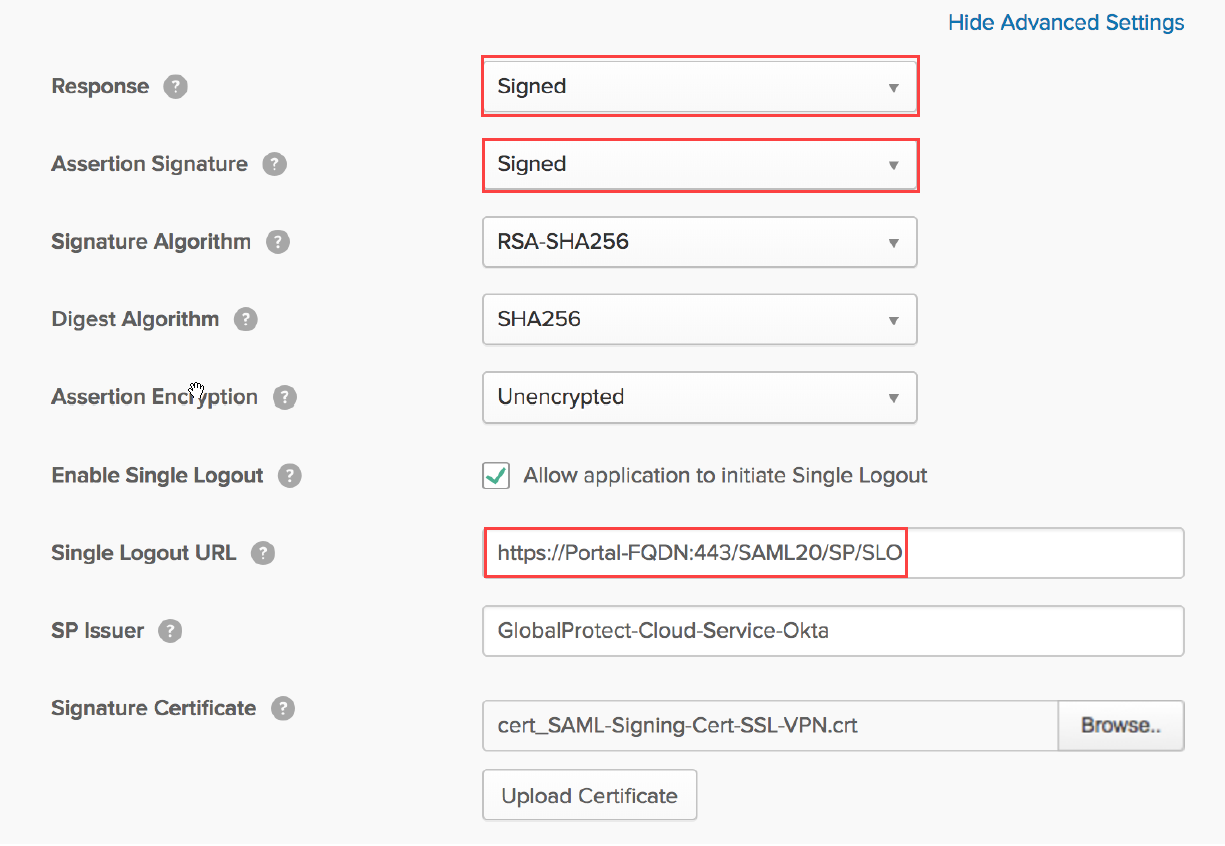Open the RSA-SHA256 Signature Algorithm dropdown
The width and height of the screenshot is (1225, 846).
699,242
